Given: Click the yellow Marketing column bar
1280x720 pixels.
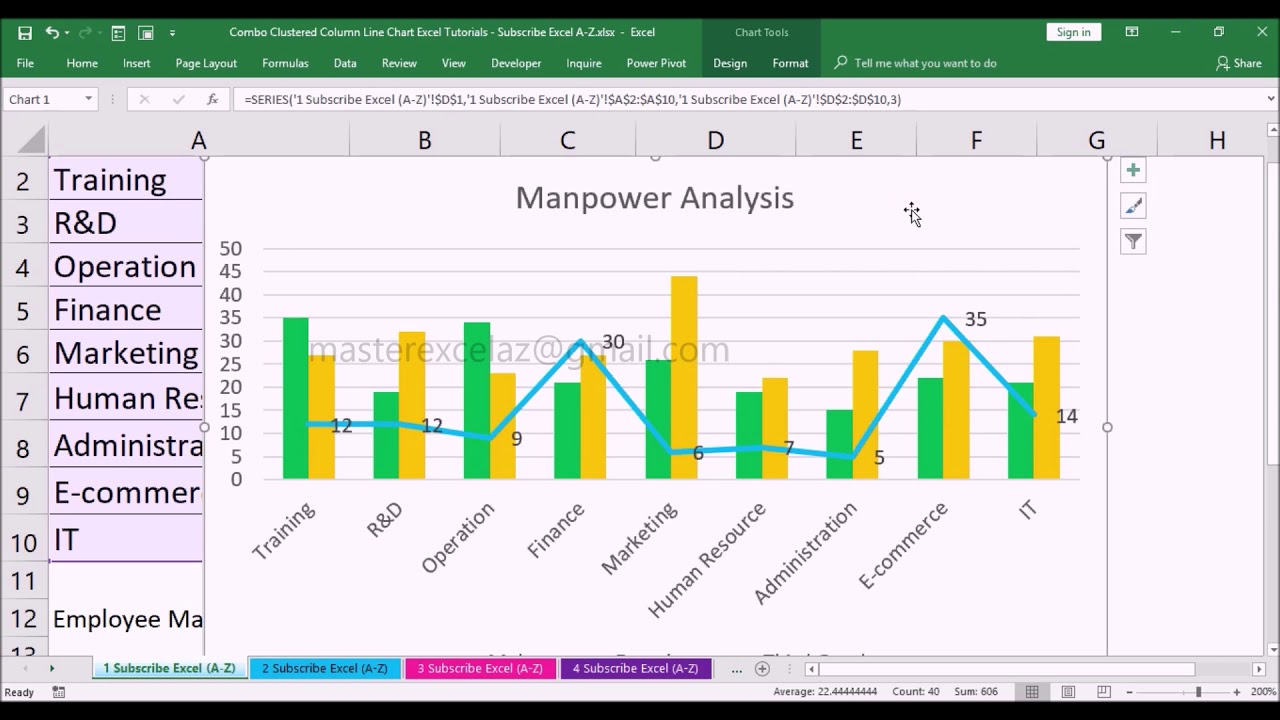Looking at the screenshot, I should [684, 377].
